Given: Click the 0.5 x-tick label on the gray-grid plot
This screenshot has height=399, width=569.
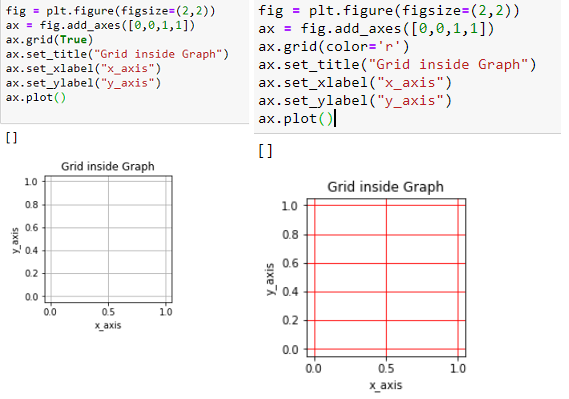Looking at the screenshot, I should (108, 312).
